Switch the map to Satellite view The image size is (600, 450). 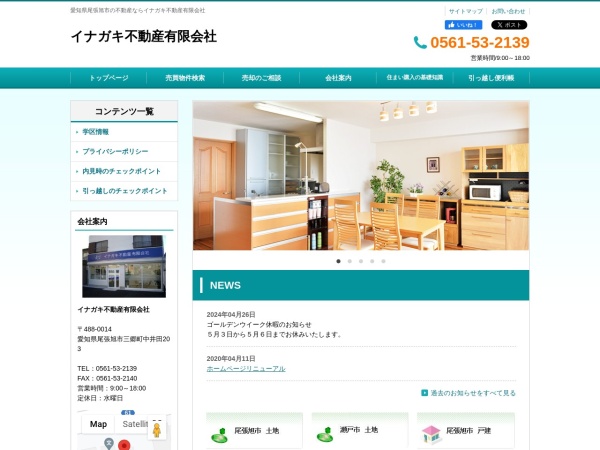tap(135, 424)
